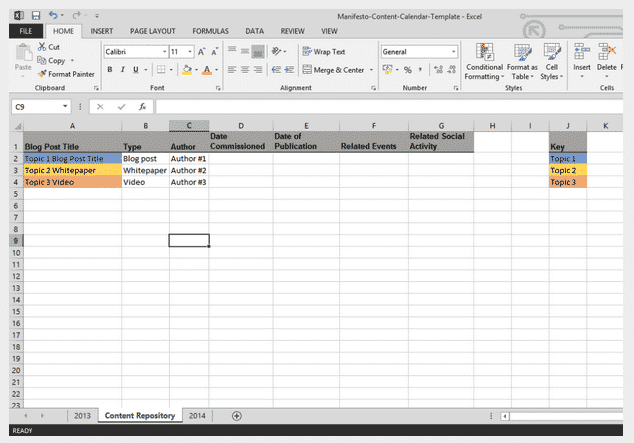634x443 pixels.
Task: Switch to FORMULAS ribbon tab
Action: [x=210, y=31]
